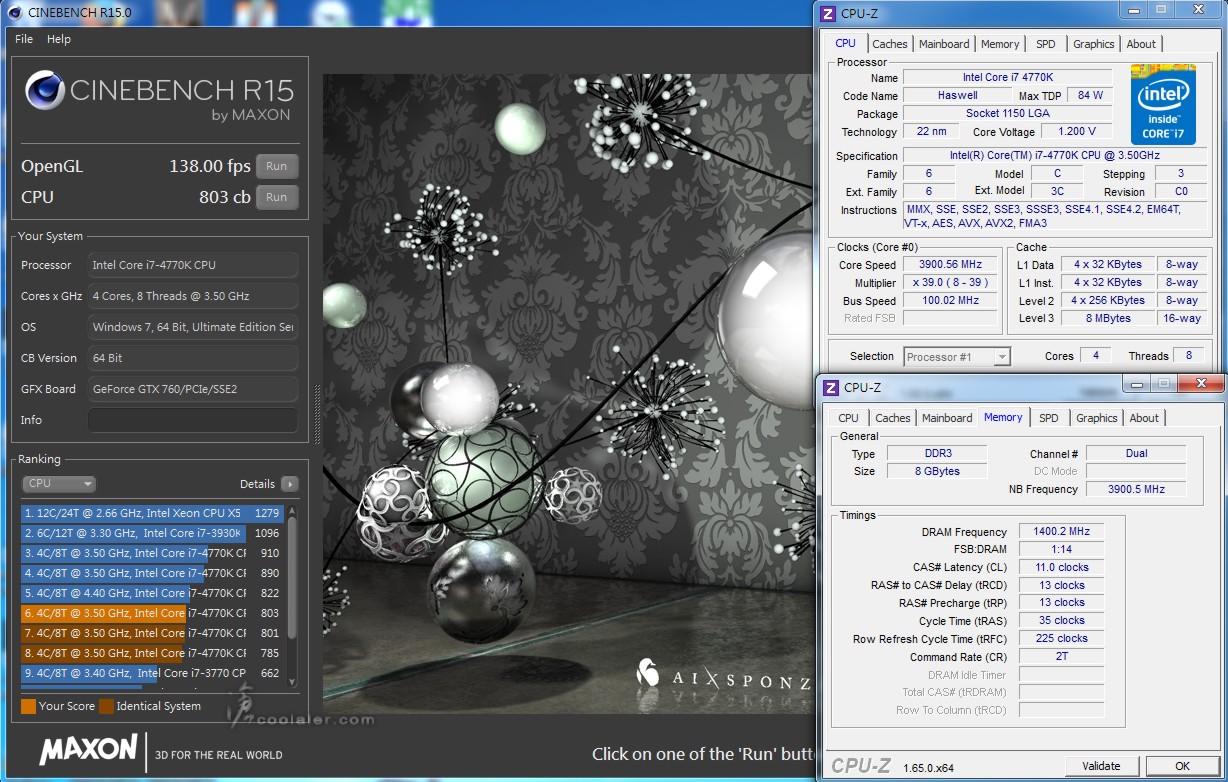Click the memory Size value "8 GBytes"

(x=937, y=471)
